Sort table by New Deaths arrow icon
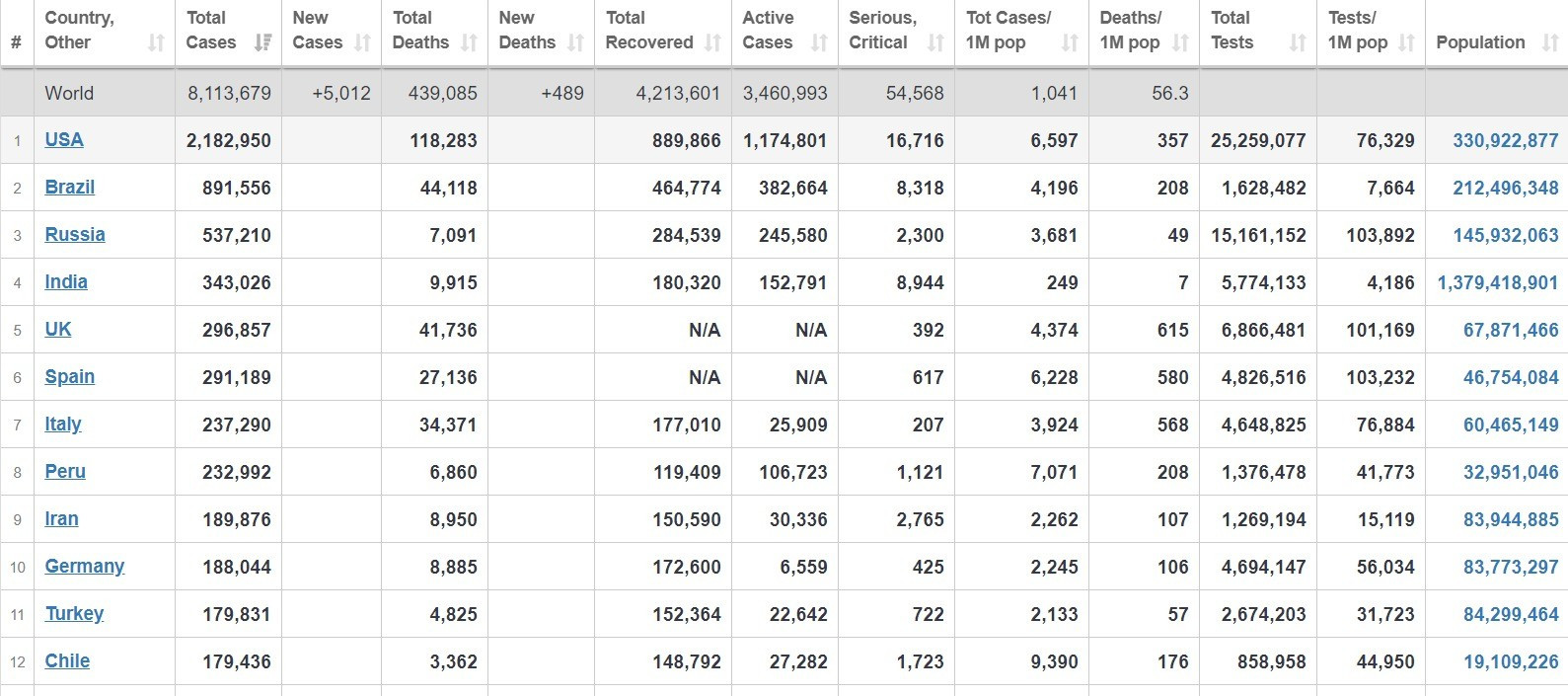1568x696 pixels. coord(576,42)
